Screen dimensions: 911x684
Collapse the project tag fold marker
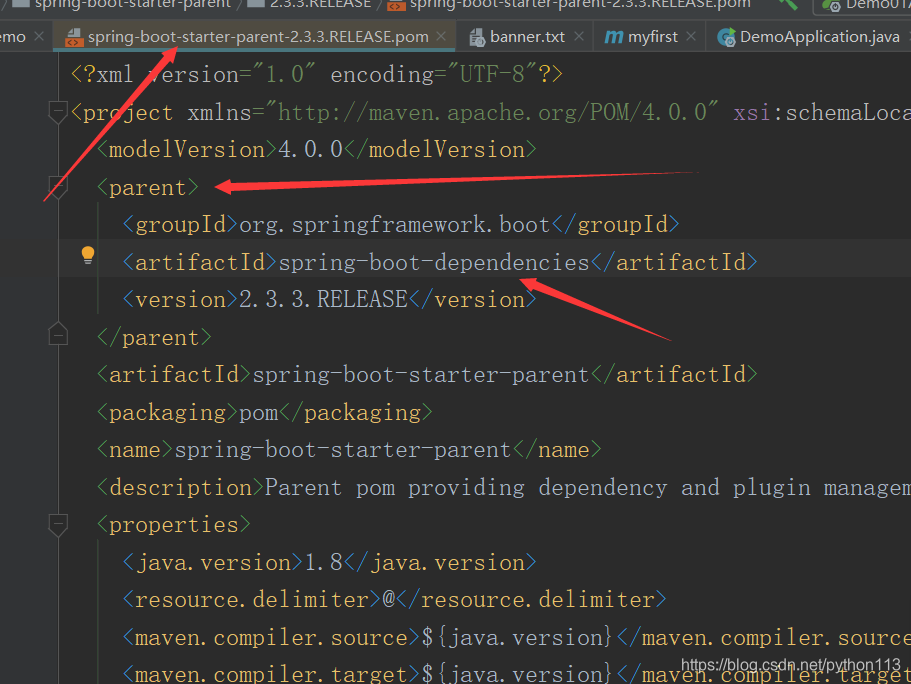click(58, 112)
